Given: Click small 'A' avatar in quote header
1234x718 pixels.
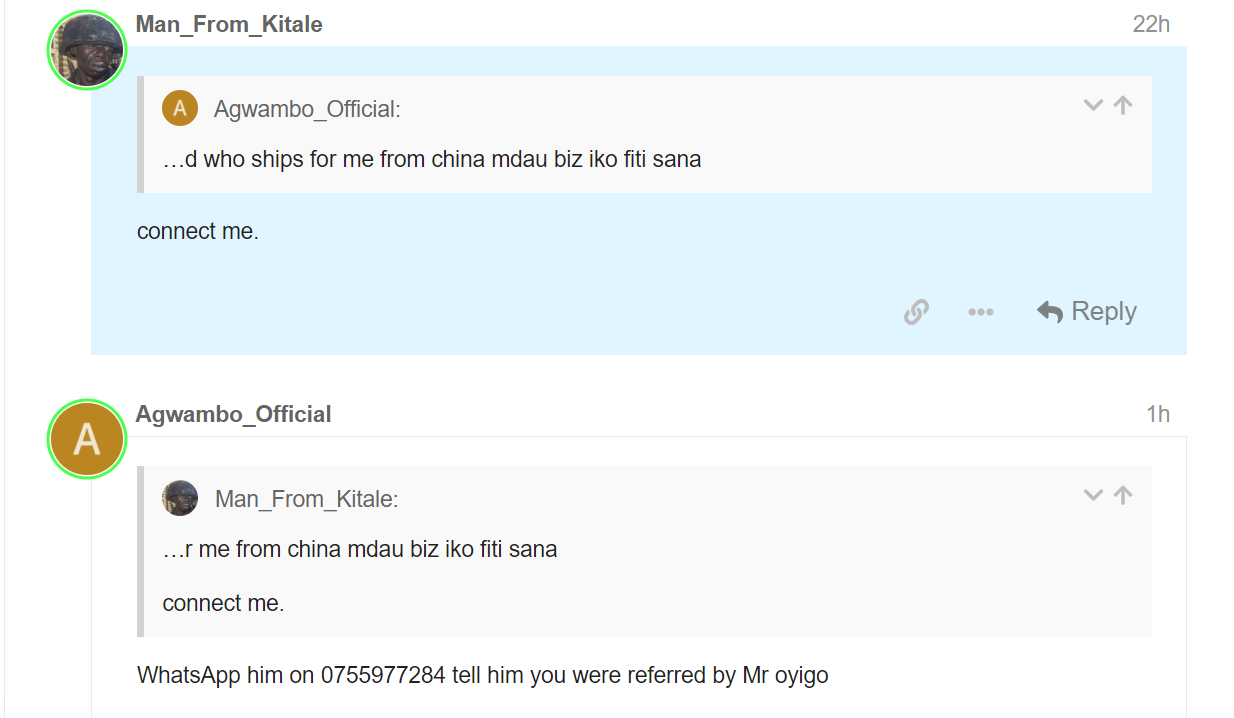Looking at the screenshot, I should tap(180, 108).
